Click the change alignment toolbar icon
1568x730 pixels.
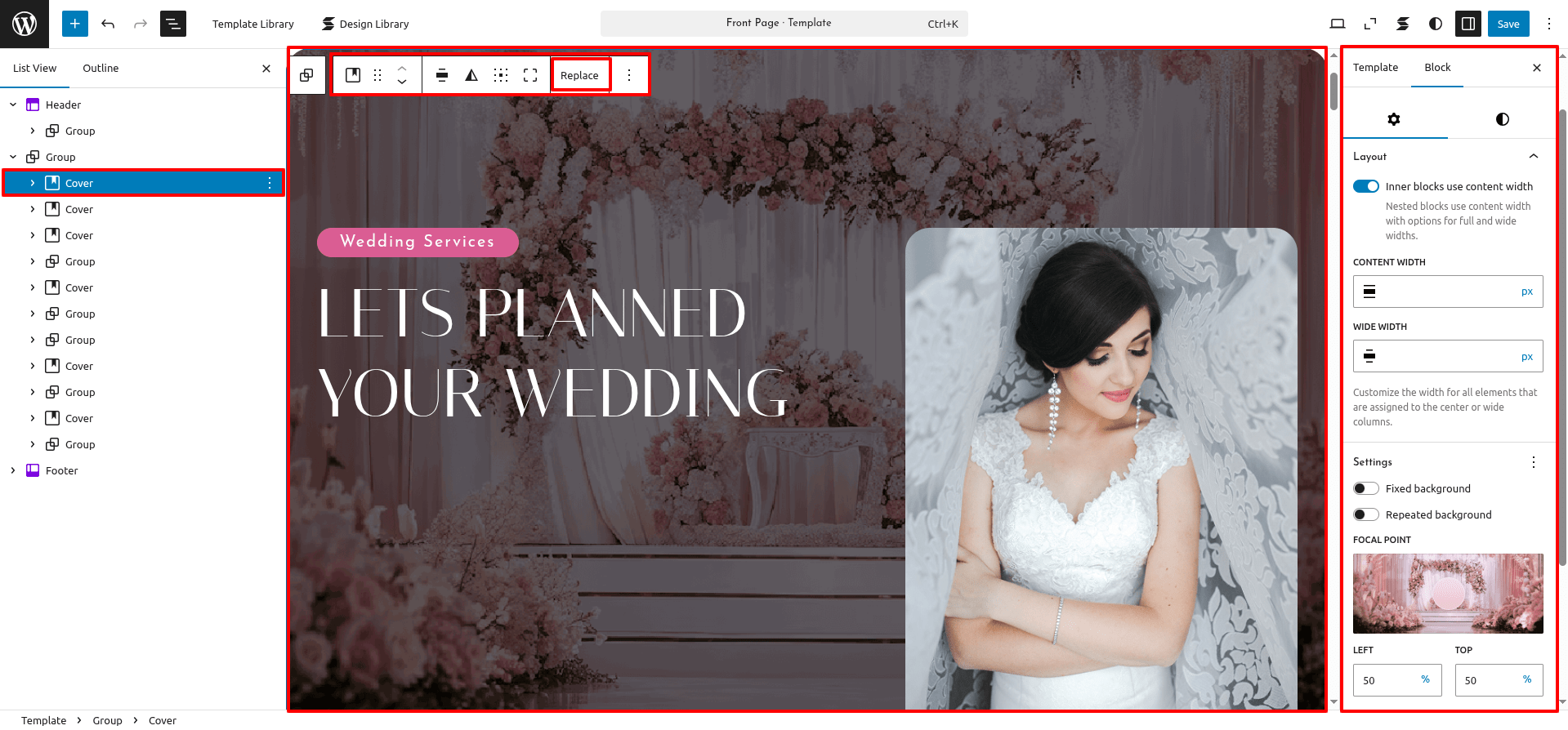(x=442, y=75)
